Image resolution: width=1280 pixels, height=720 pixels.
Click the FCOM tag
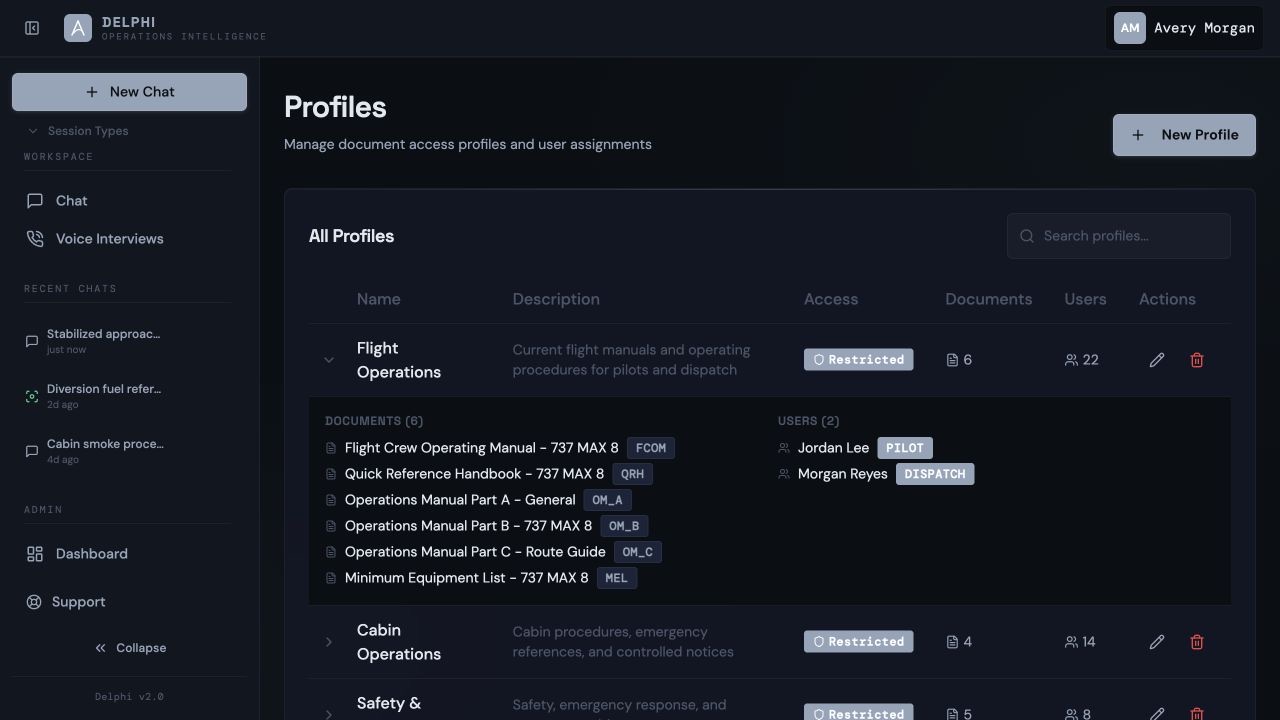(x=651, y=448)
